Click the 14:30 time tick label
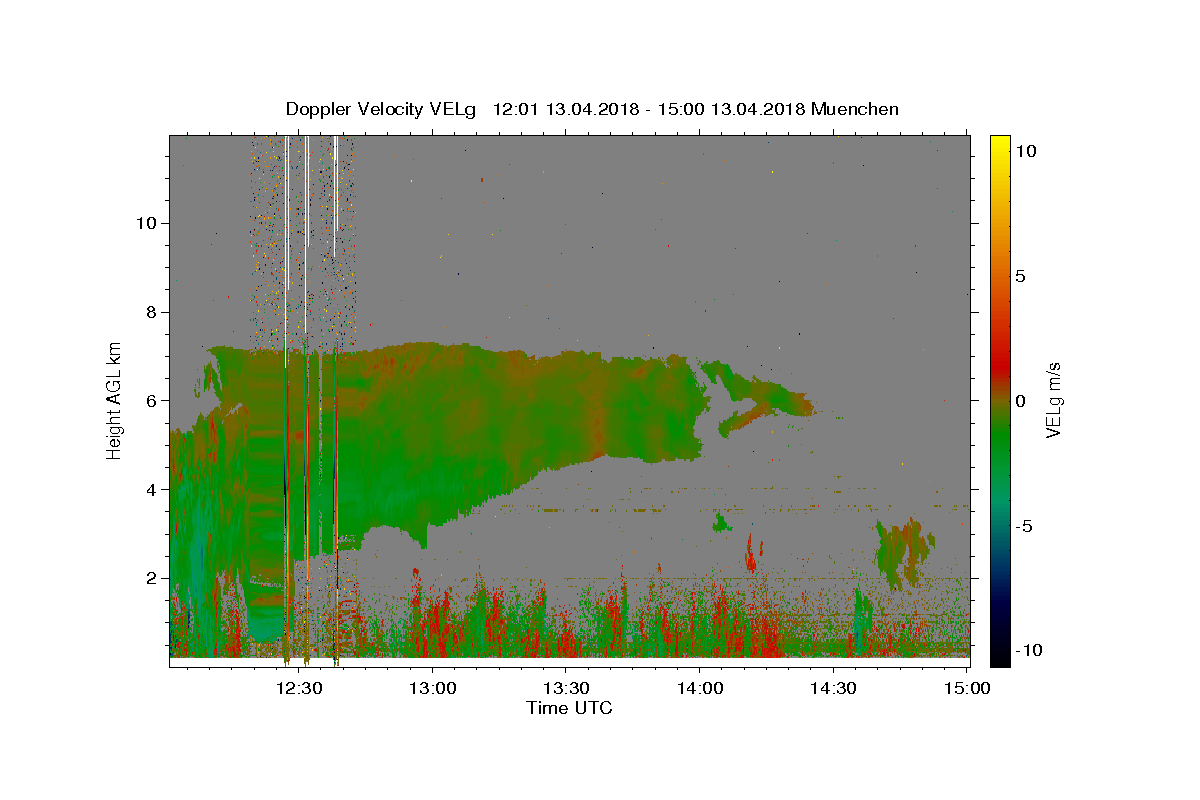This screenshot has height=800, width=1200. click(x=833, y=688)
